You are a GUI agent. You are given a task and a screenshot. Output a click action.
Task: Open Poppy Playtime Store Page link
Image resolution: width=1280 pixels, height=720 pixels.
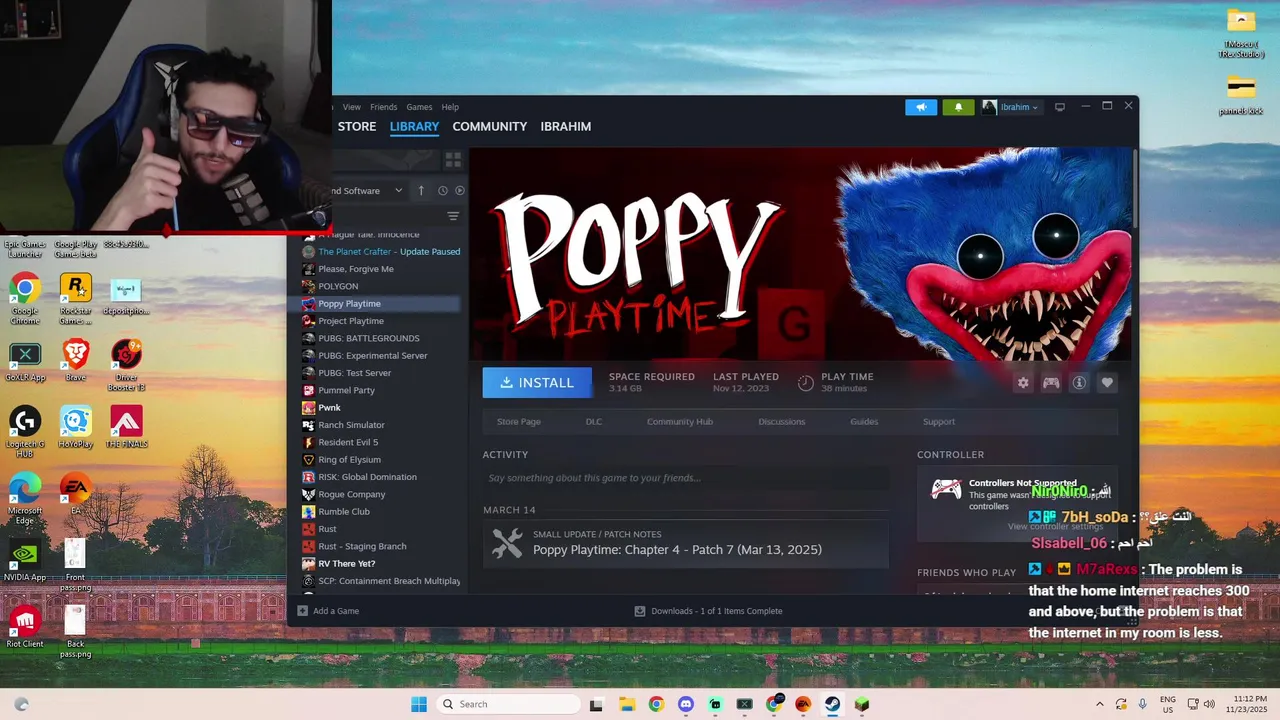(x=519, y=422)
